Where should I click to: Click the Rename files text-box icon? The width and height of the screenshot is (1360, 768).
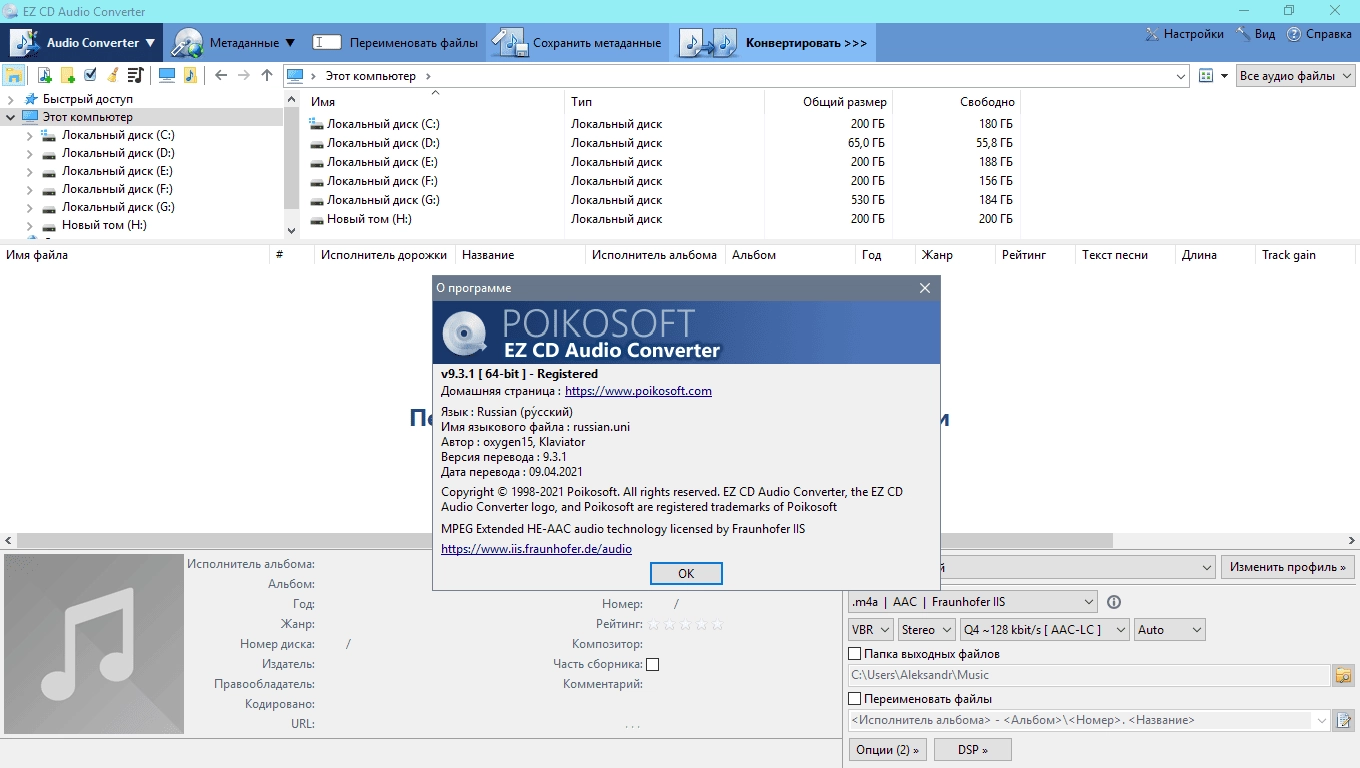[x=327, y=43]
